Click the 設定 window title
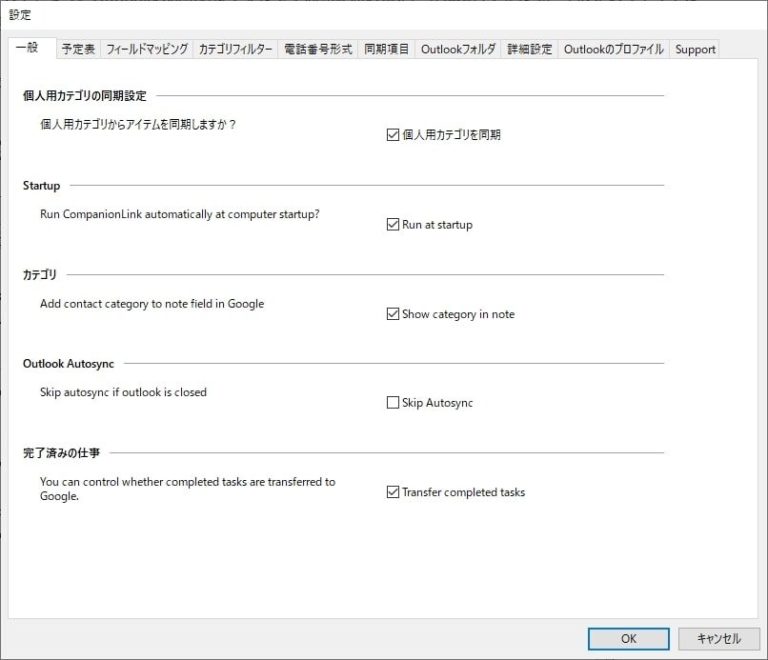Image resolution: width=768 pixels, height=660 pixels. coord(20,15)
